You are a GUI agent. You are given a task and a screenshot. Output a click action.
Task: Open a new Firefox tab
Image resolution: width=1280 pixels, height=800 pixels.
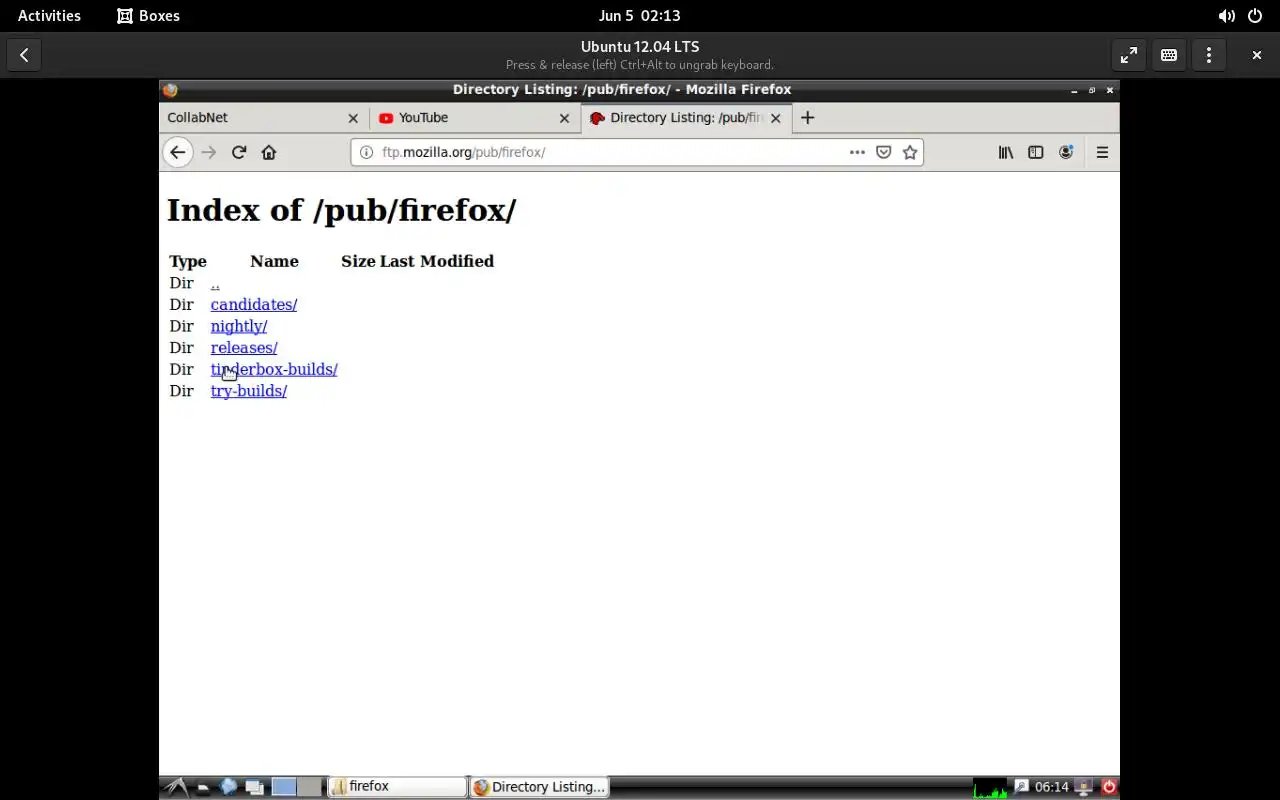[807, 117]
